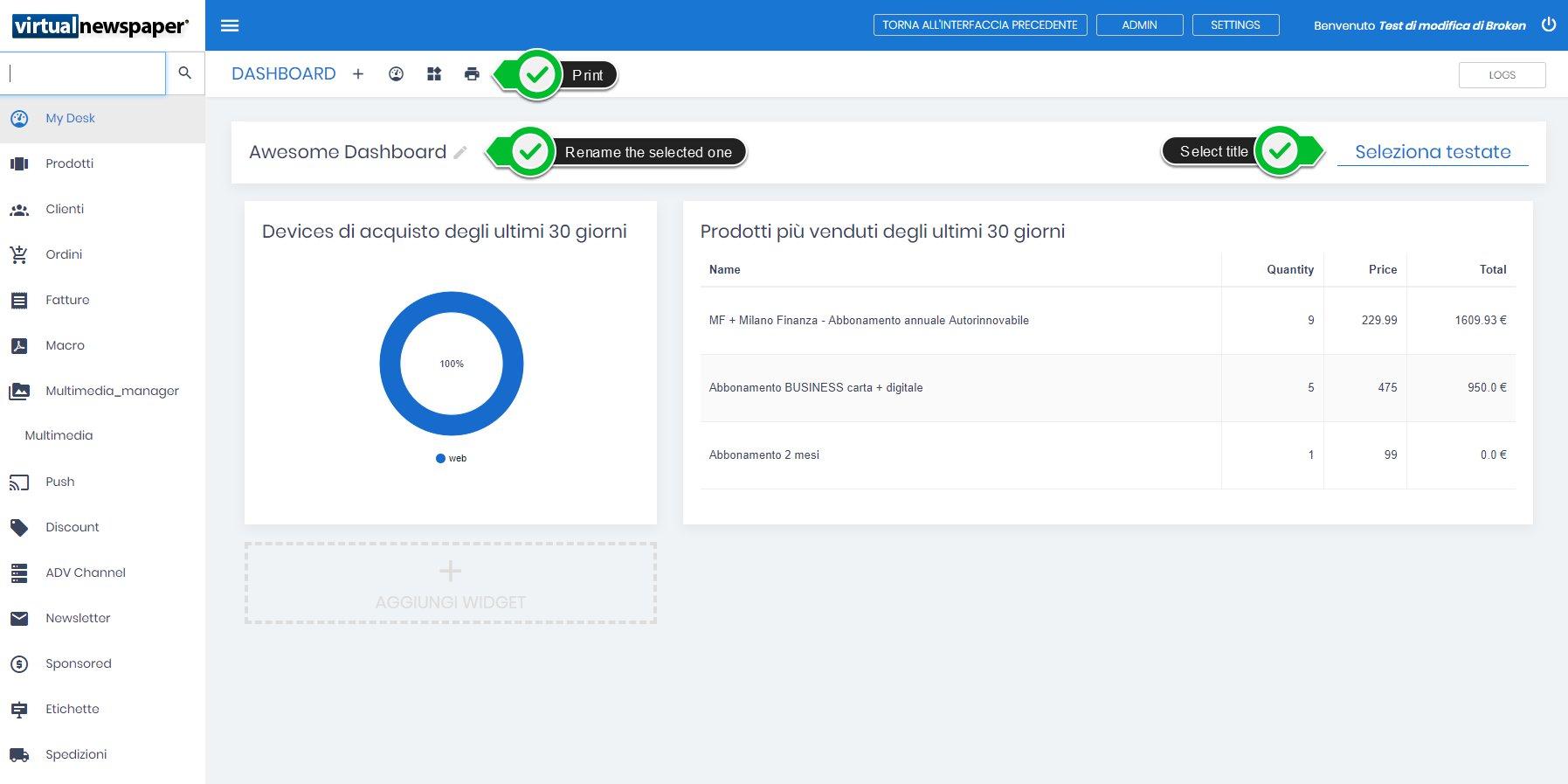Click the search magnifier icon
The height and width of the screenshot is (784, 1568).
(184, 73)
